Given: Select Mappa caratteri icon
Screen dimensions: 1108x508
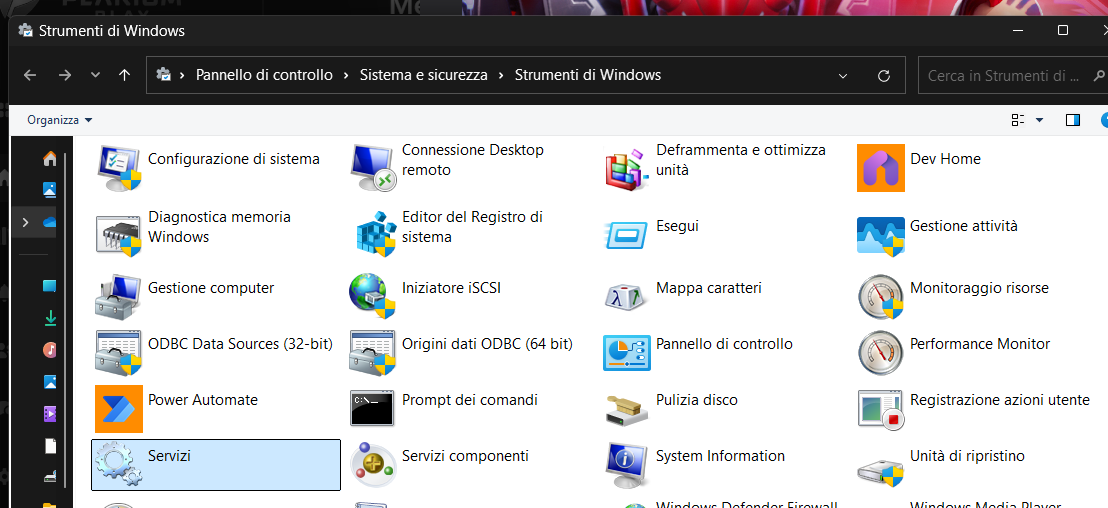Looking at the screenshot, I should [x=627, y=297].
